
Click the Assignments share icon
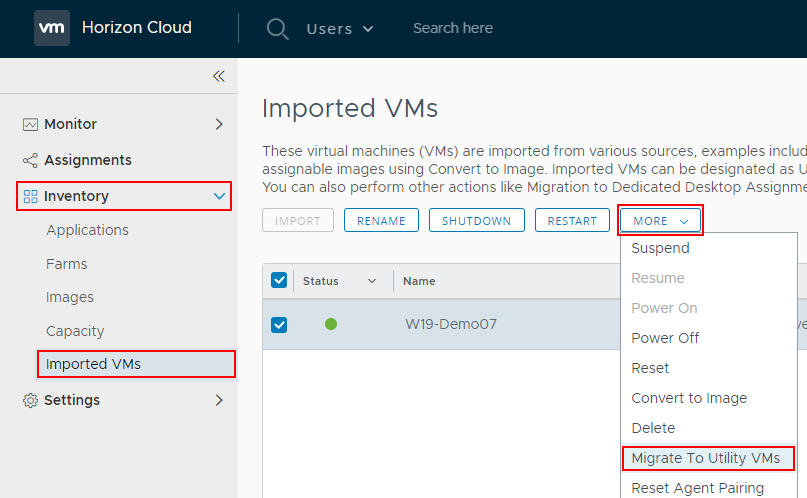coord(30,160)
